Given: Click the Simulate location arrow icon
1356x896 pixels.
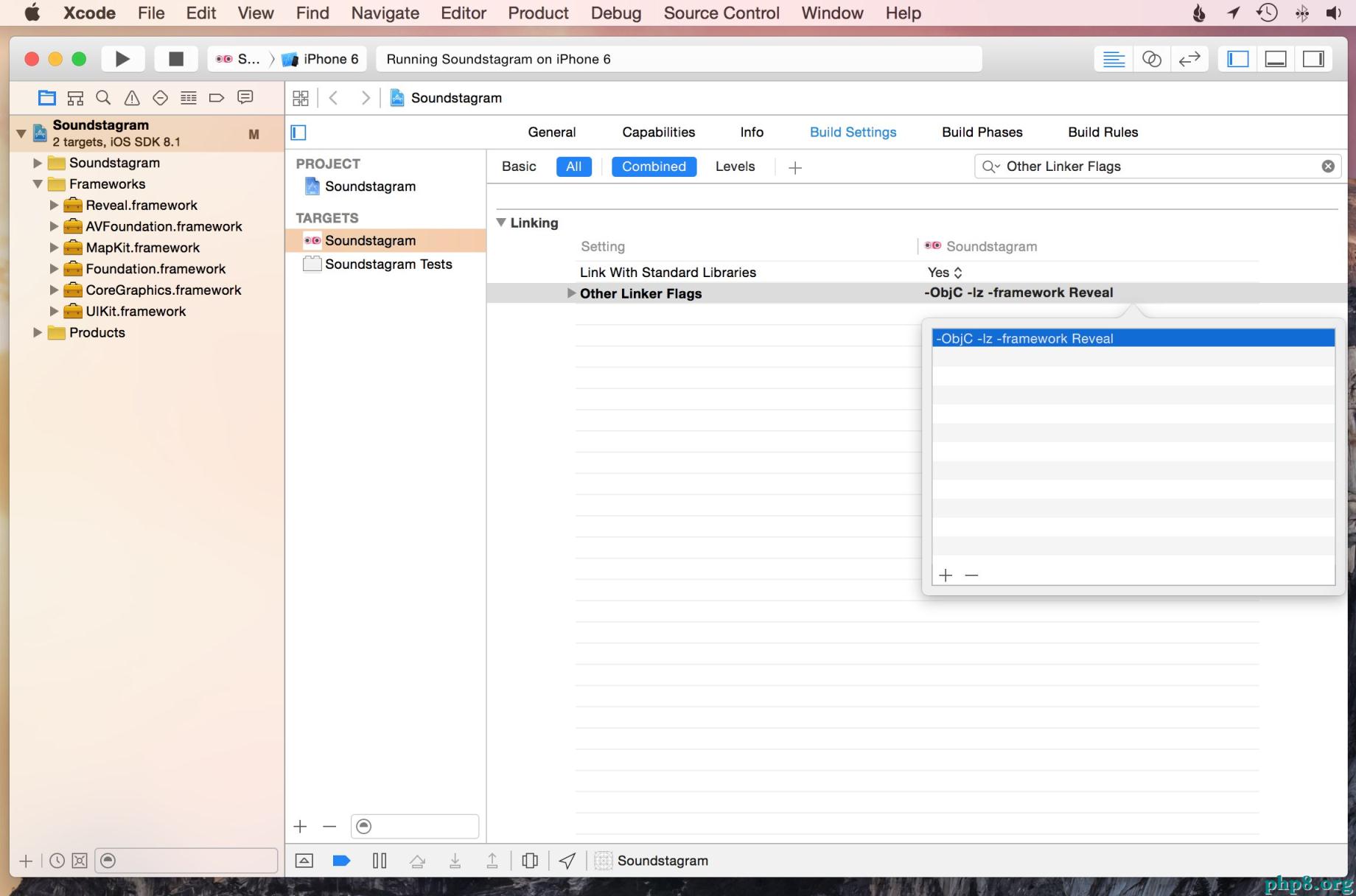Looking at the screenshot, I should point(567,861).
